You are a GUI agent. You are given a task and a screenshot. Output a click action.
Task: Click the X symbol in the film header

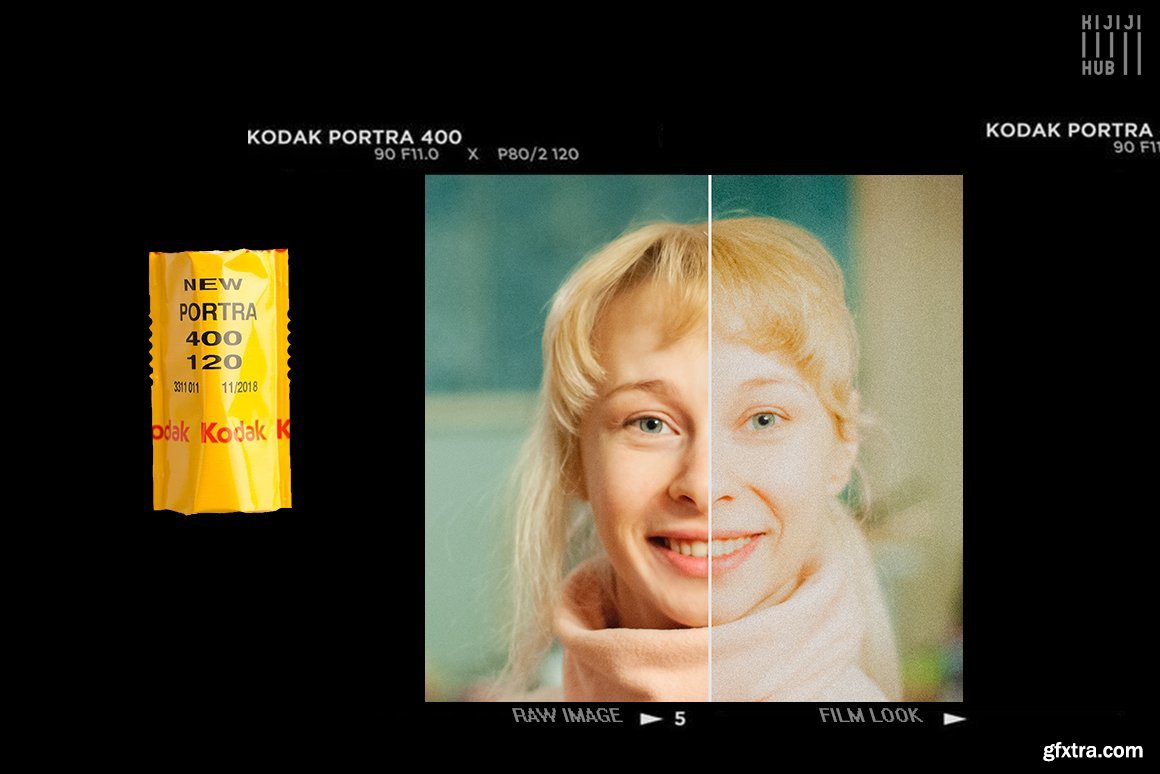[x=473, y=155]
